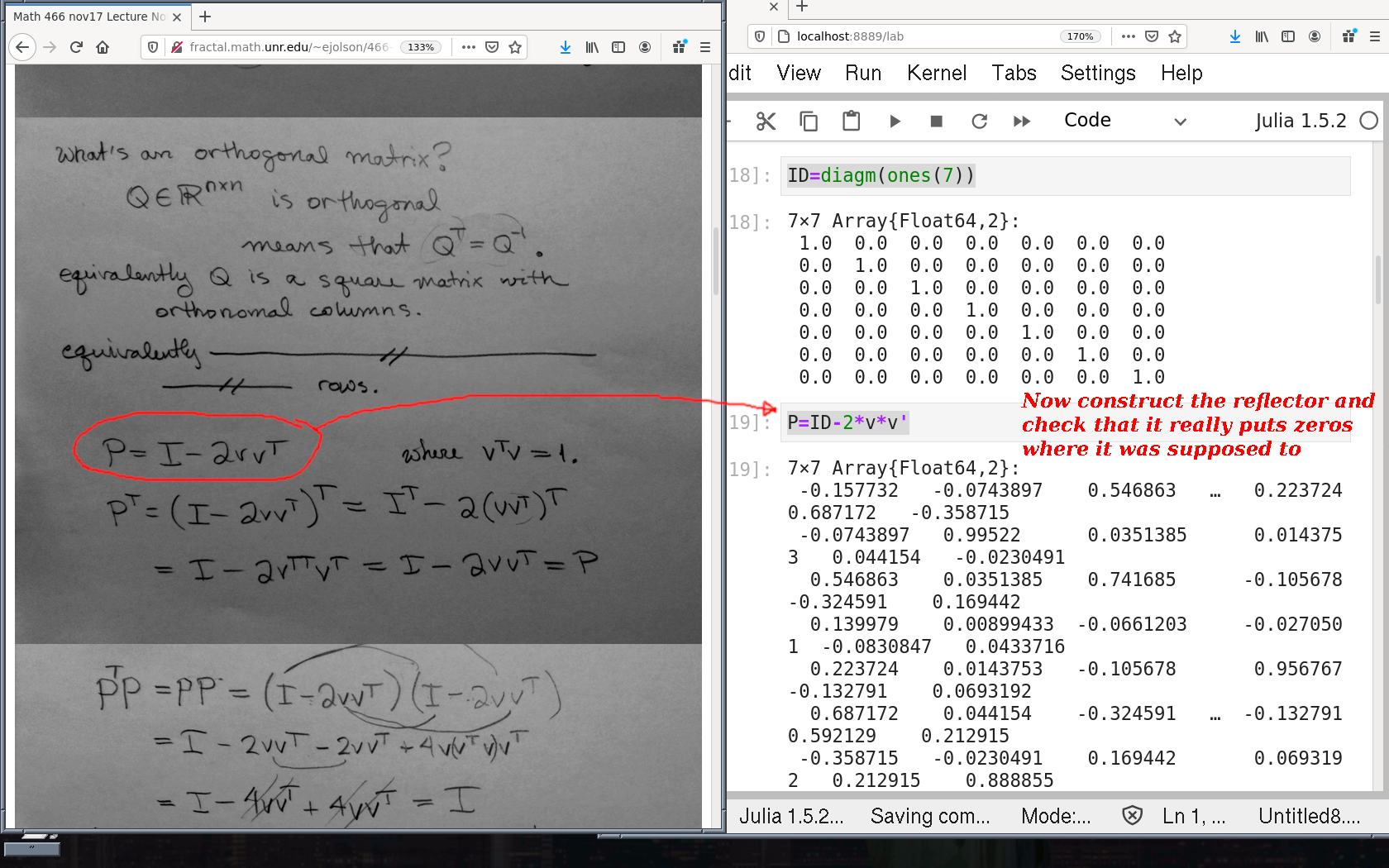Open the Code cell type dropdown

coord(1124,121)
